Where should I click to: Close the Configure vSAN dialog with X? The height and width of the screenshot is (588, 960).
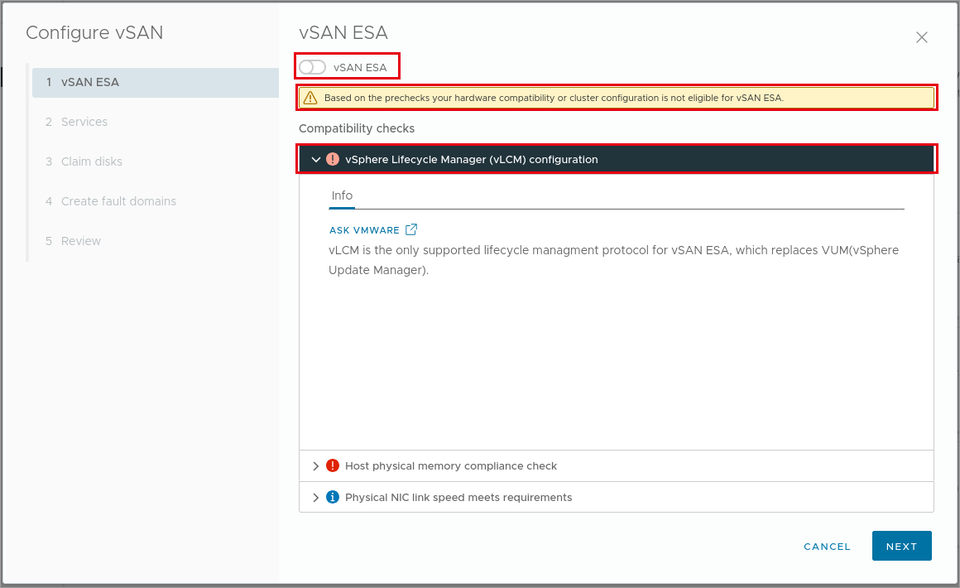[921, 37]
